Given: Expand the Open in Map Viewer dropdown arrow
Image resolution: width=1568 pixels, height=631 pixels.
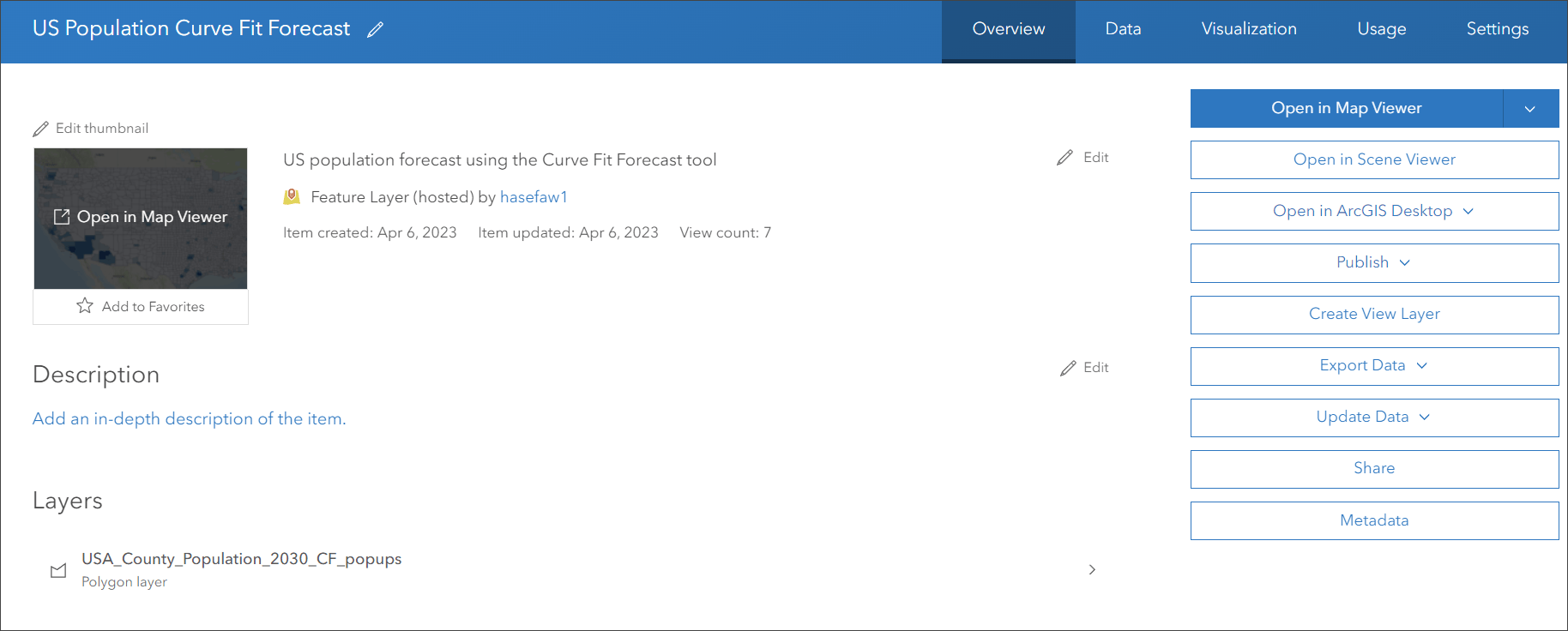Looking at the screenshot, I should click(x=1530, y=109).
